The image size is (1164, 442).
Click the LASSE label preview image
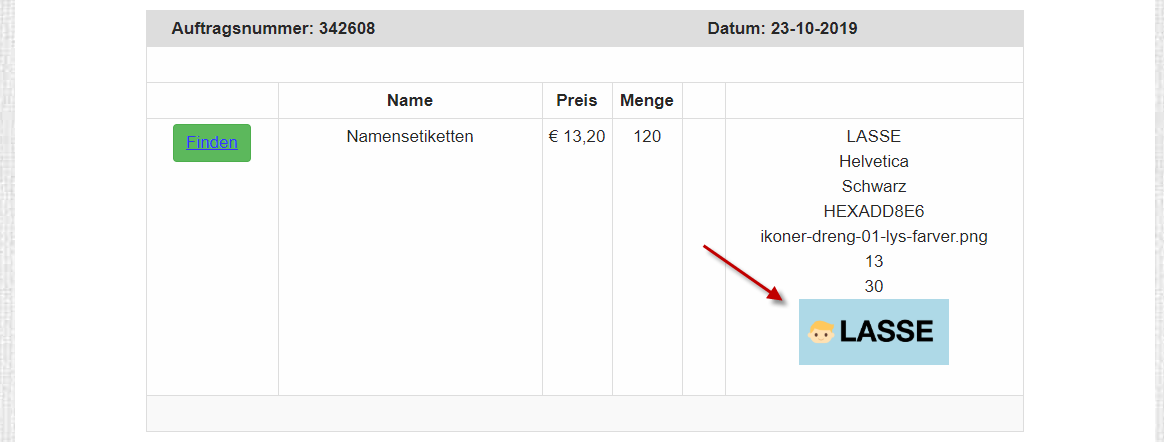coord(874,332)
